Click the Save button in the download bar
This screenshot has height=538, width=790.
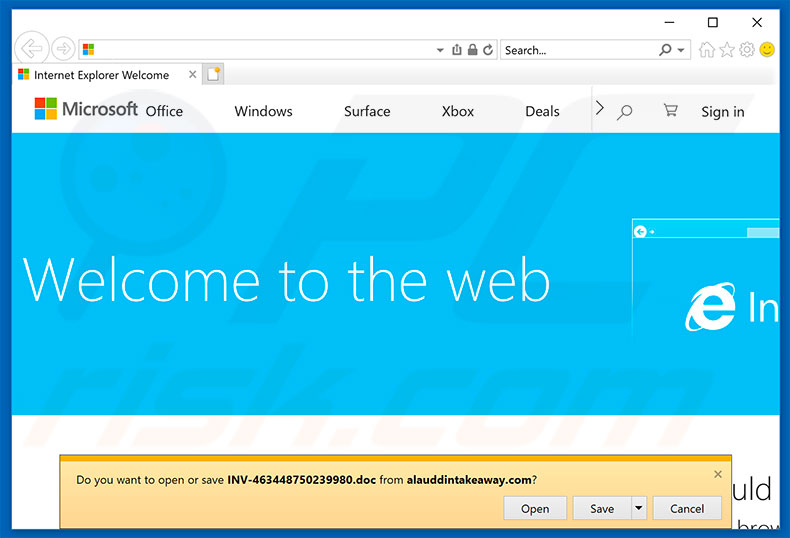click(x=602, y=509)
